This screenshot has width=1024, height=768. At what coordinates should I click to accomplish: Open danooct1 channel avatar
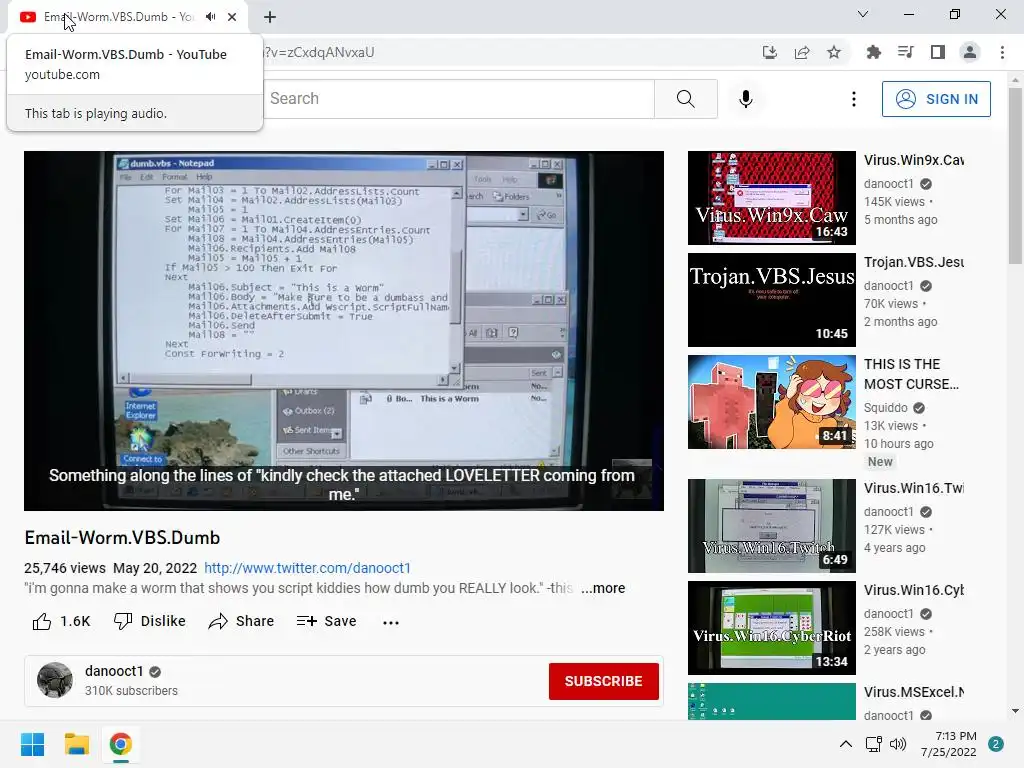click(x=55, y=680)
